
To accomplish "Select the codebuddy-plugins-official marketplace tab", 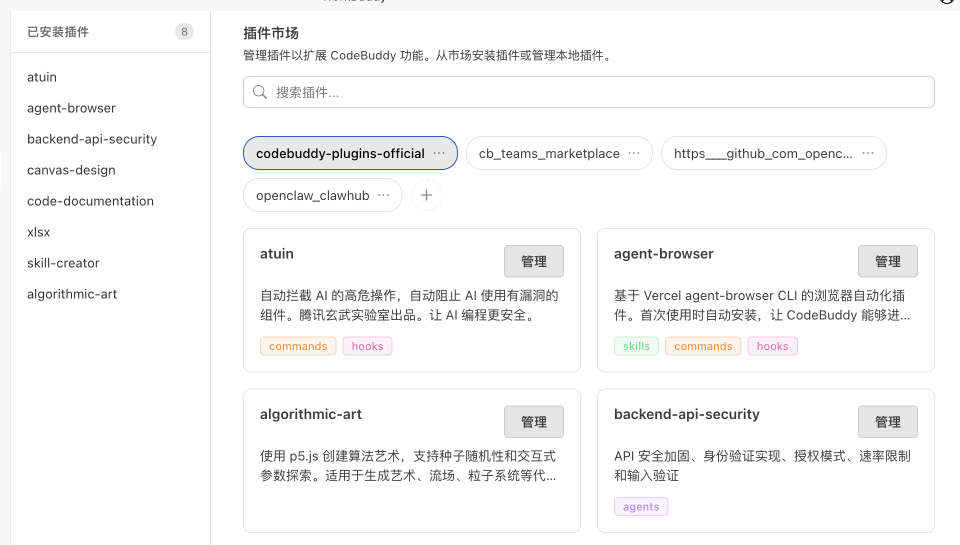I will click(340, 153).
